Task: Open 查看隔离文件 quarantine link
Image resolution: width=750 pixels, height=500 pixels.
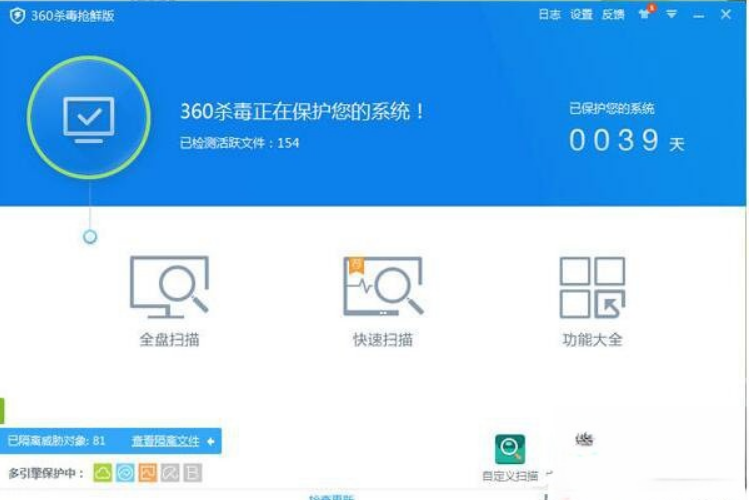Action: click(x=165, y=441)
